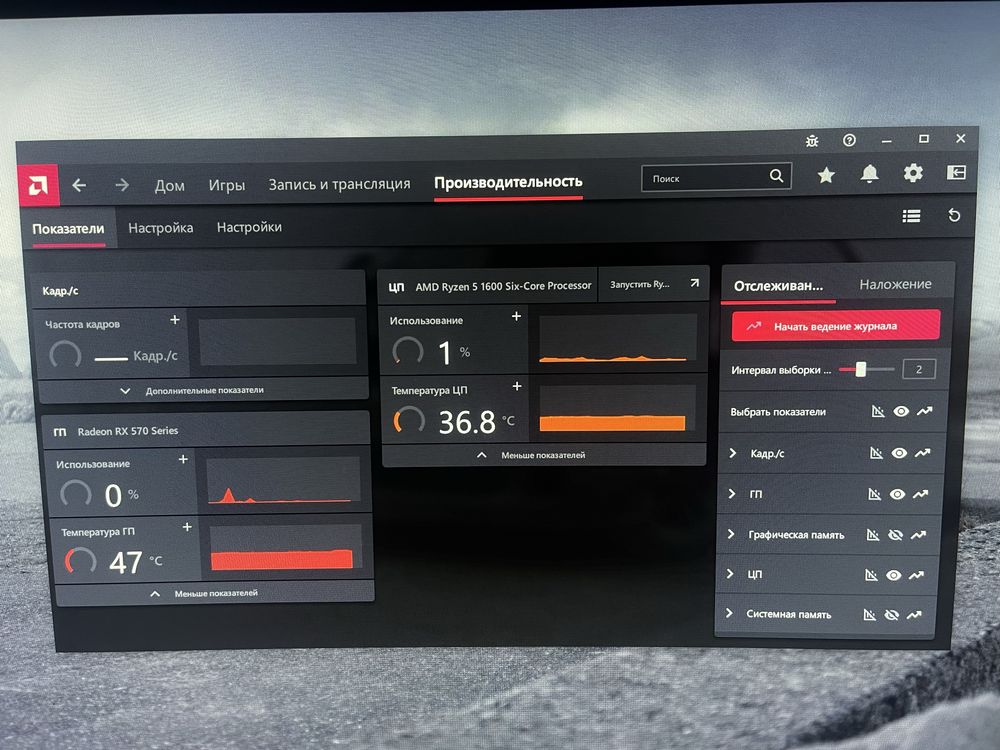
Task: Show Графическая память with crossed eye icon
Action: [x=895, y=534]
